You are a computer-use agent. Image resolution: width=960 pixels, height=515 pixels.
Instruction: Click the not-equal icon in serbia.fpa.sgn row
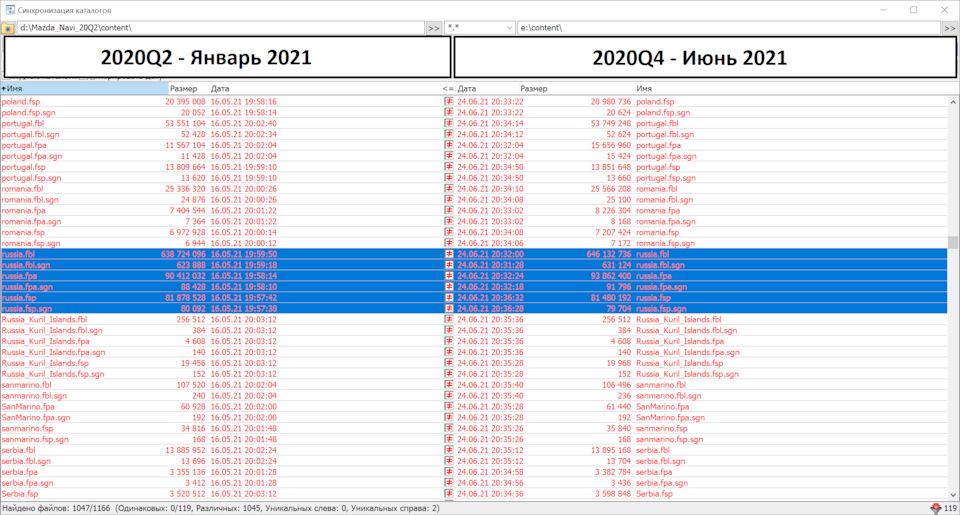coord(449,483)
